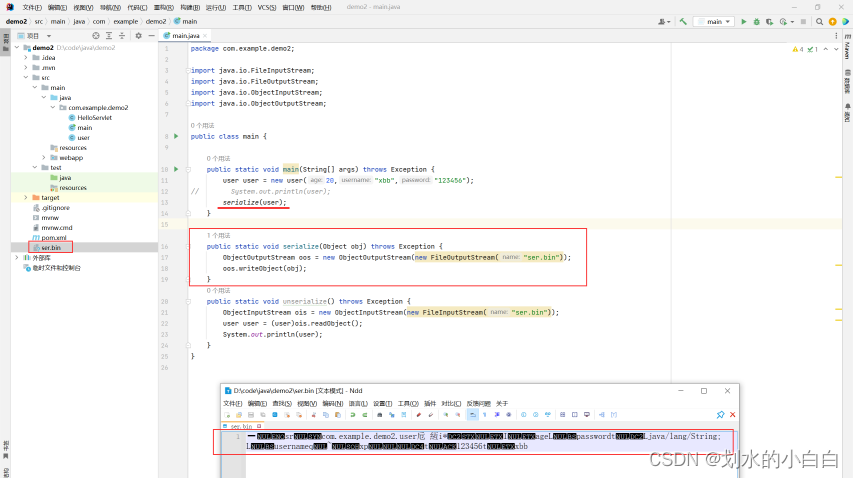Click the main class breadcrumb

pos(186,22)
